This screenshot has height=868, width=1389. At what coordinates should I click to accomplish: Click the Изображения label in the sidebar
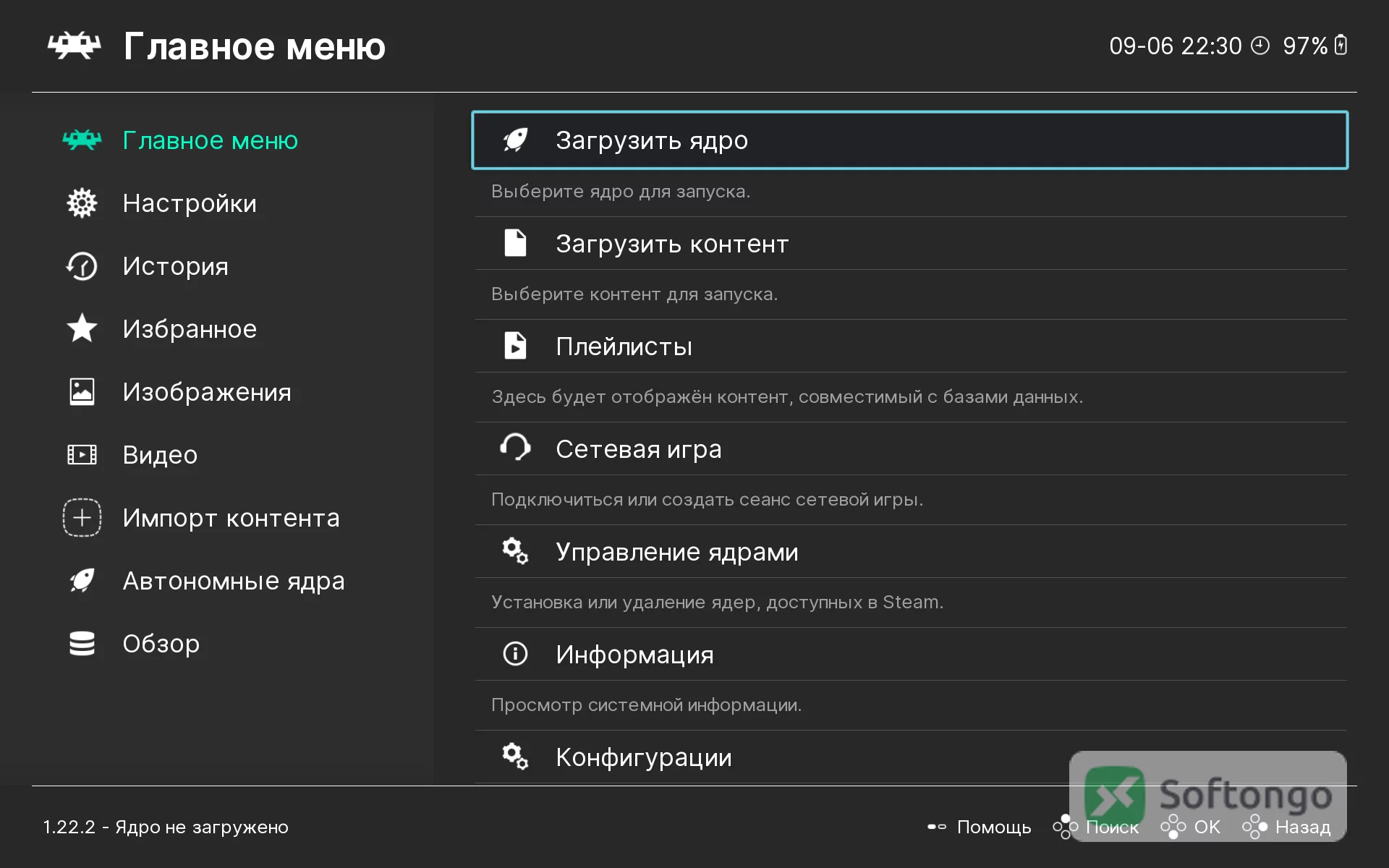coord(207,392)
